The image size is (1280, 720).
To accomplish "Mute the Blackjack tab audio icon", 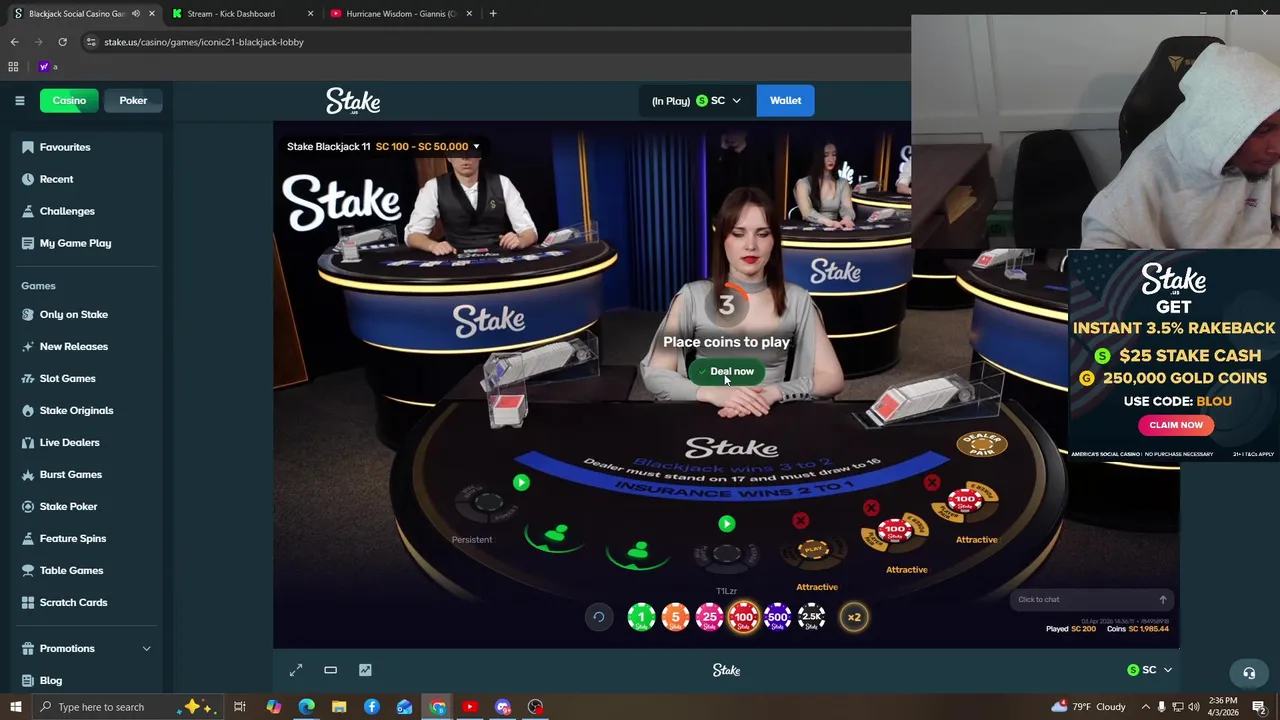I will [x=136, y=13].
